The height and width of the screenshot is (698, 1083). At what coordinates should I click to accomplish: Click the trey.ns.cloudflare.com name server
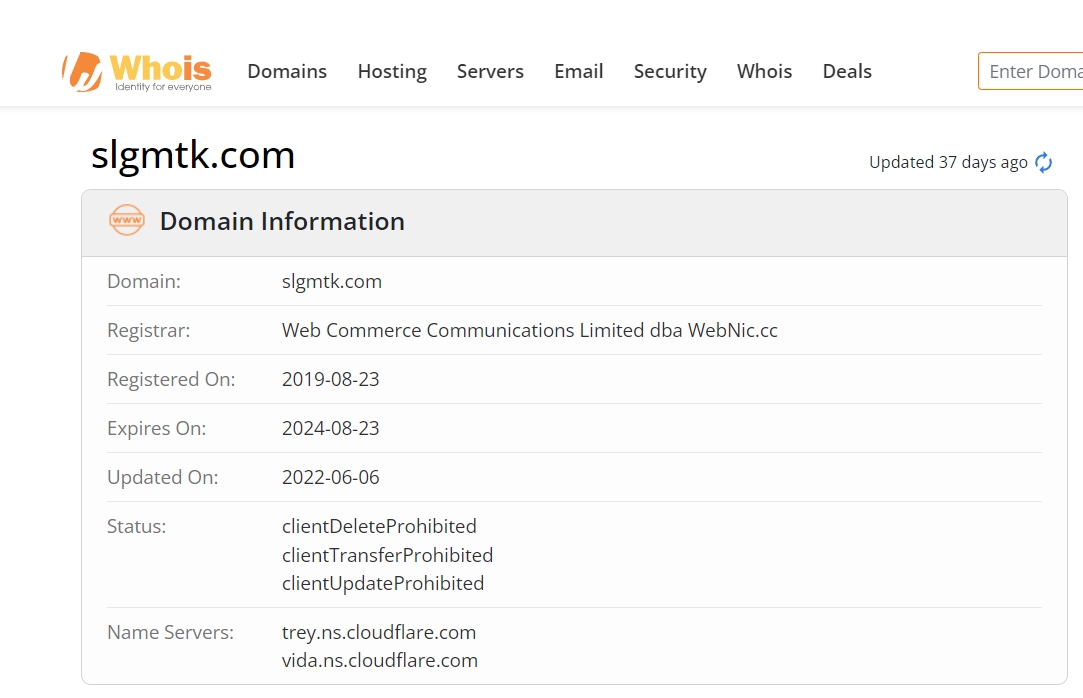pos(379,632)
